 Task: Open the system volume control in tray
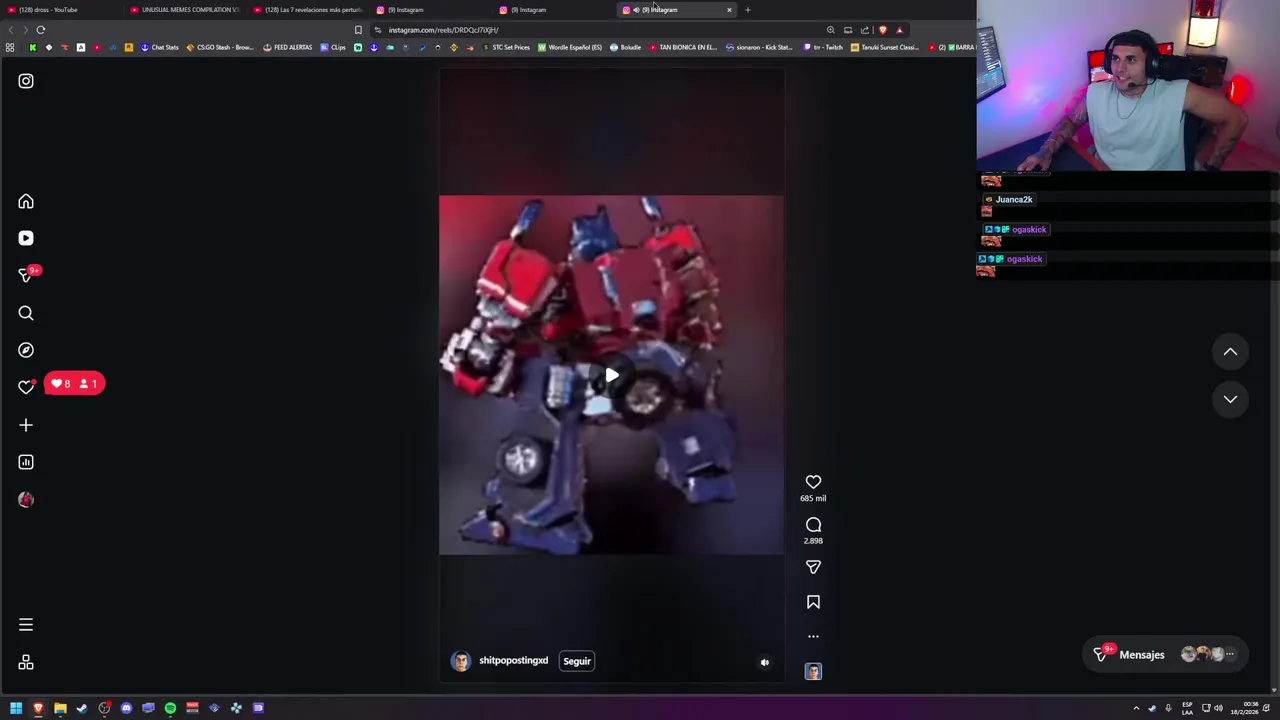point(1218,708)
